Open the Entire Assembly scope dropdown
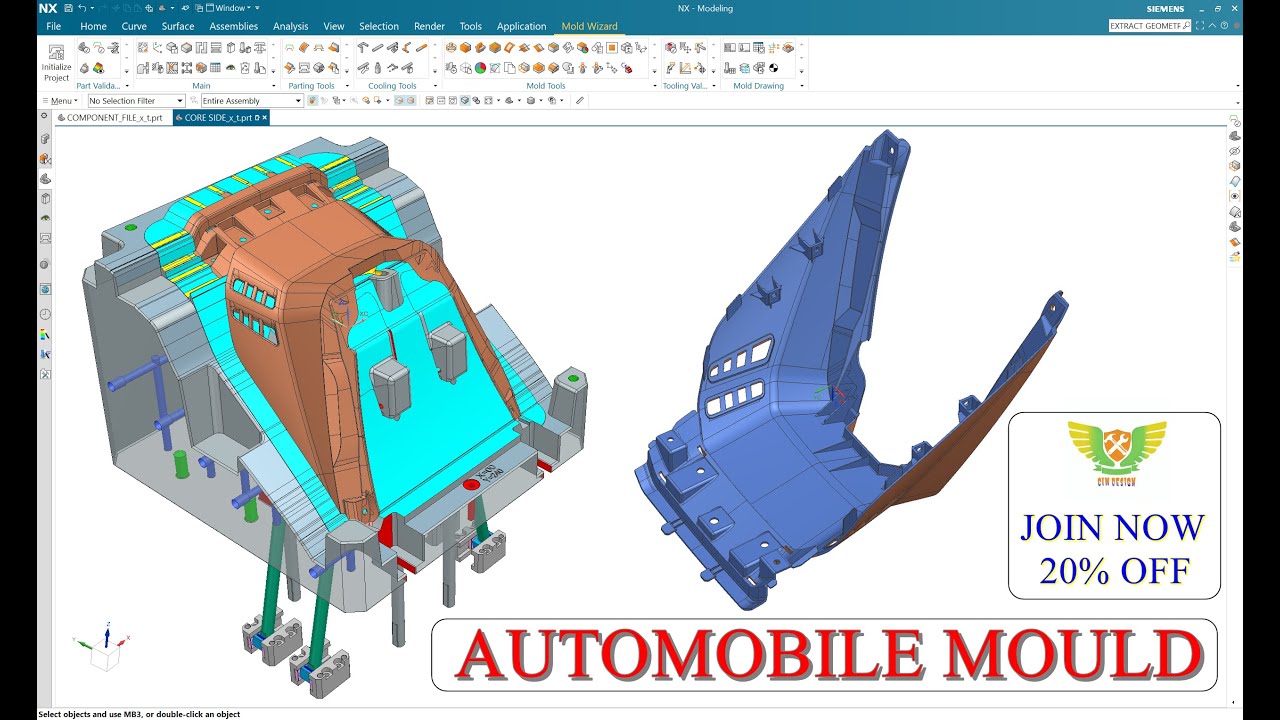 (252, 100)
